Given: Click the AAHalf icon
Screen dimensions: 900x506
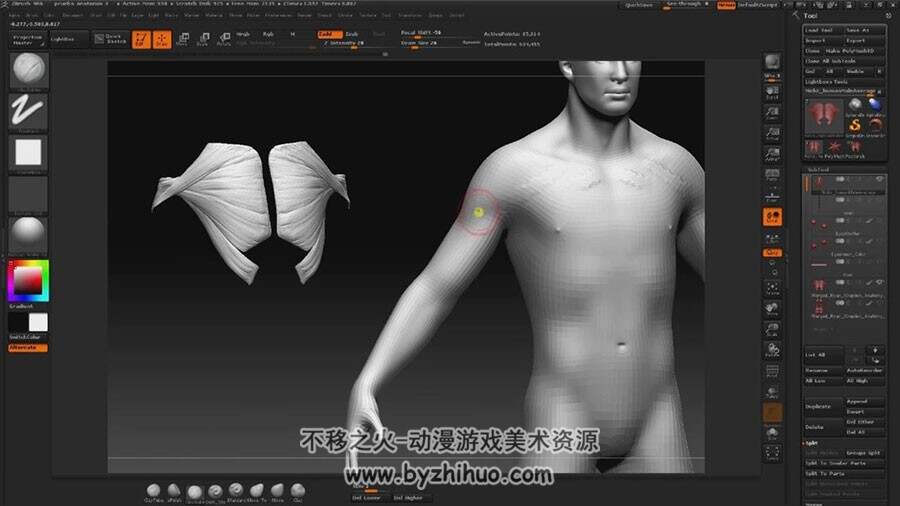Looking at the screenshot, I should click(x=772, y=154).
